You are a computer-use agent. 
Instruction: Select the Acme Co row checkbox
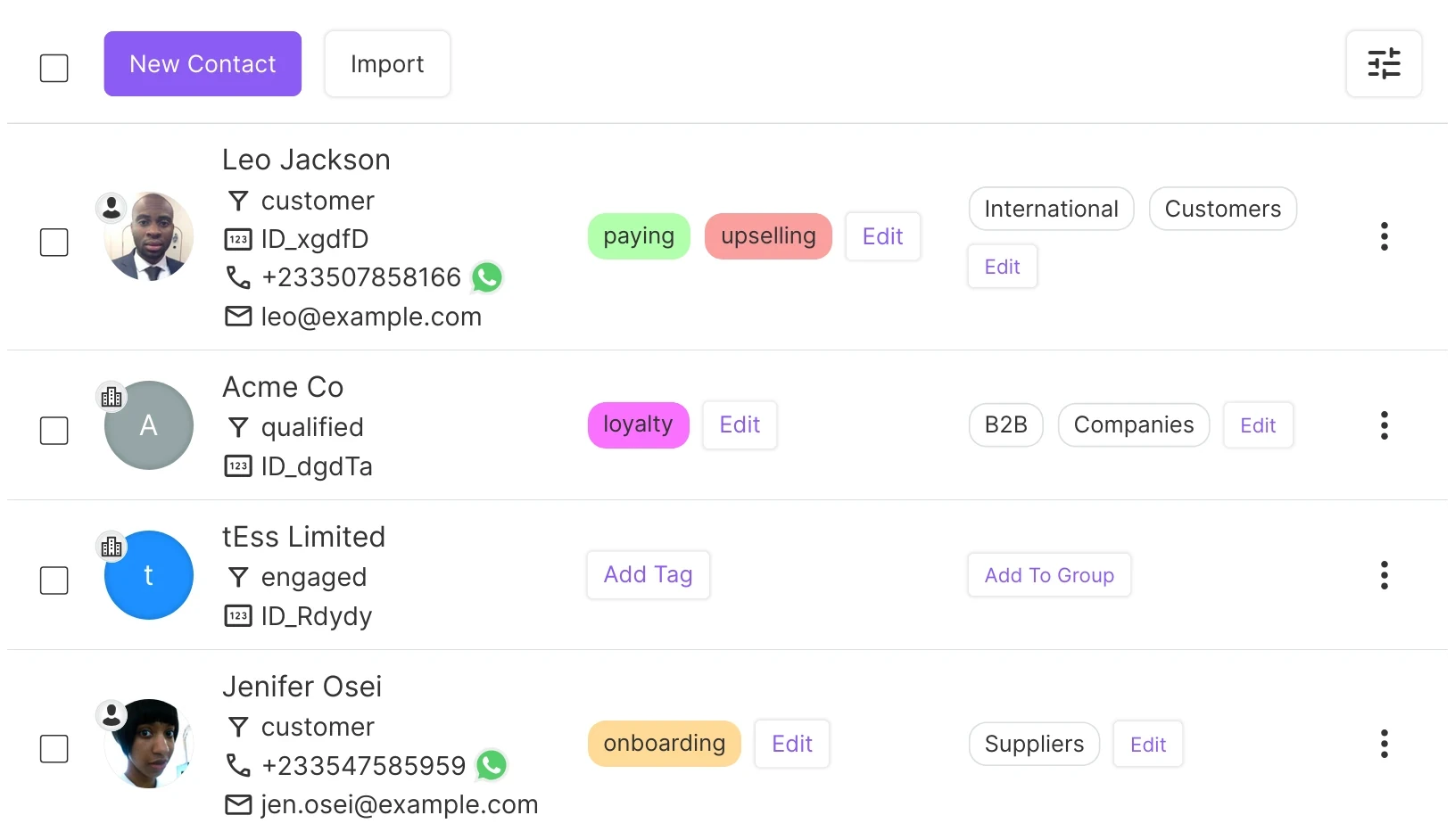coord(54,431)
